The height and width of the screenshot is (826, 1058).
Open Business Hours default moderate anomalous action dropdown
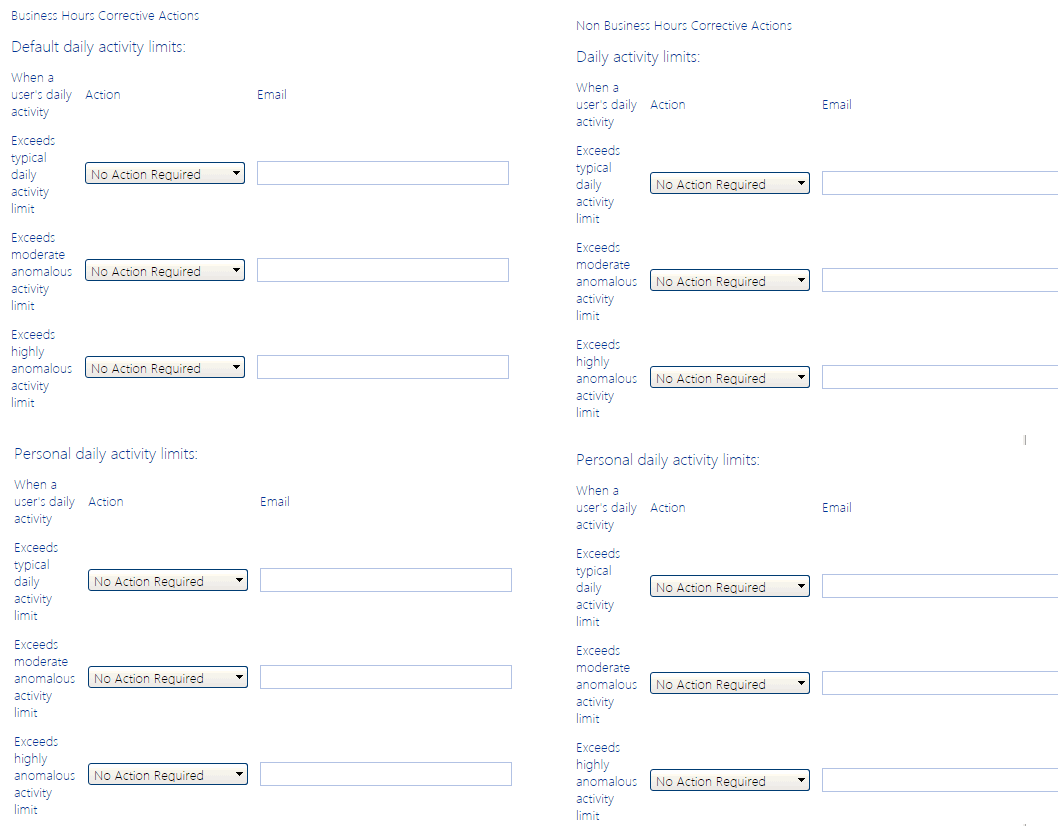165,271
